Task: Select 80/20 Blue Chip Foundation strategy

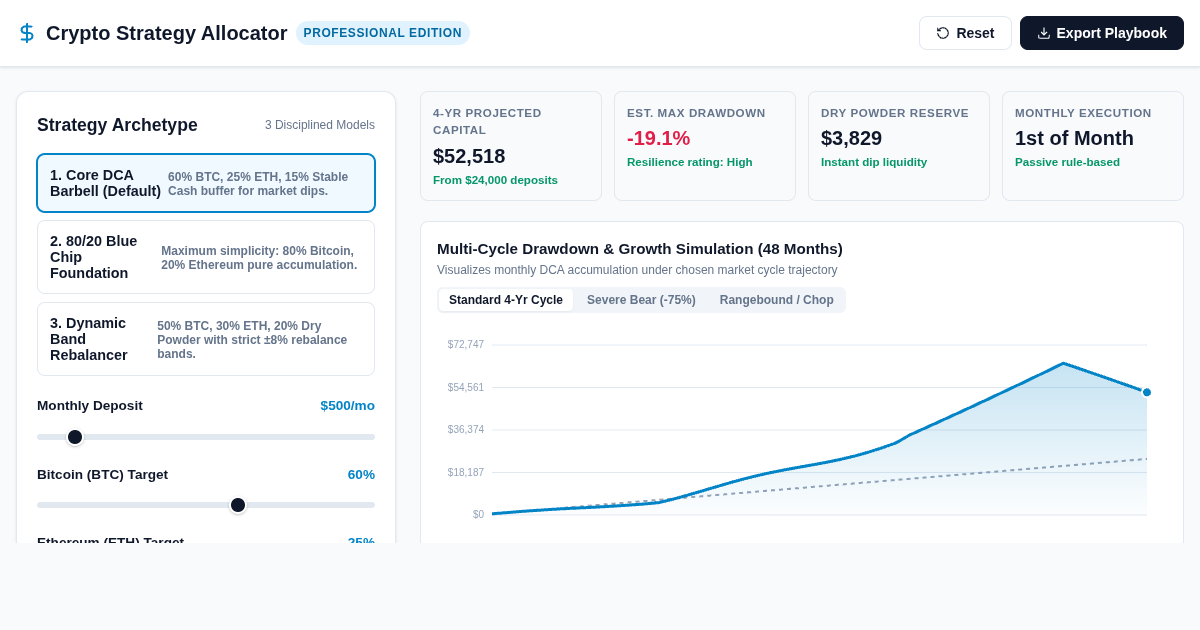Action: pos(206,257)
